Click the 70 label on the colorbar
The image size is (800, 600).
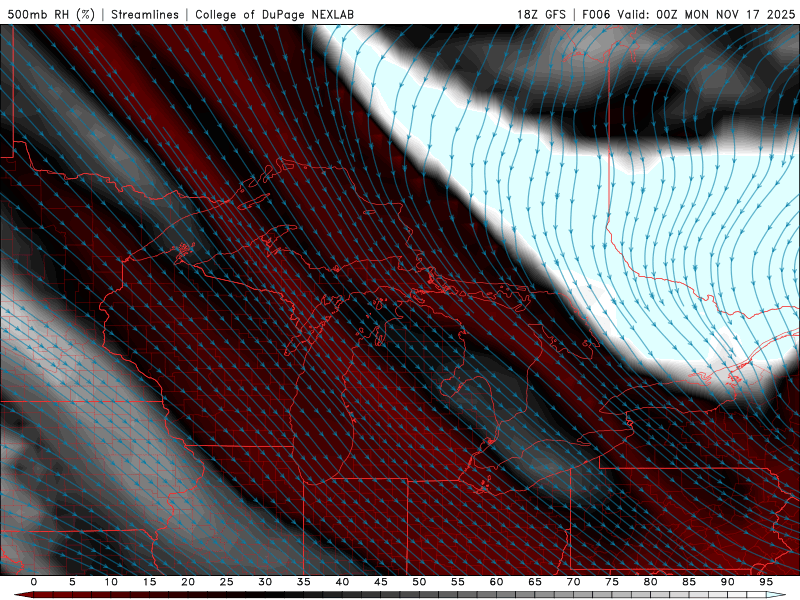[x=573, y=582]
